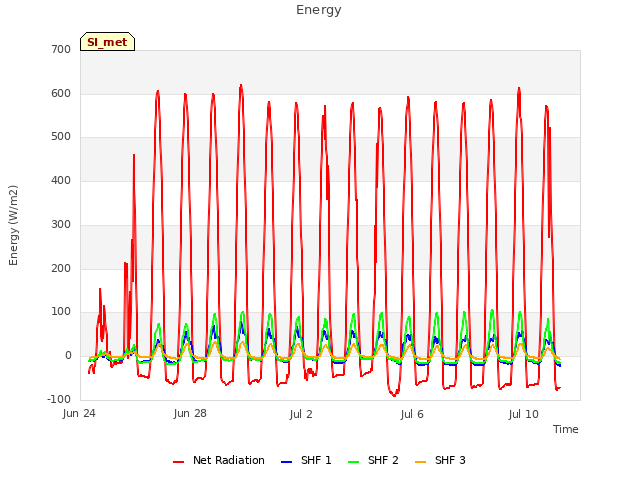Click the 500 y-axis tick label
640x480 pixels.
tap(61, 137)
